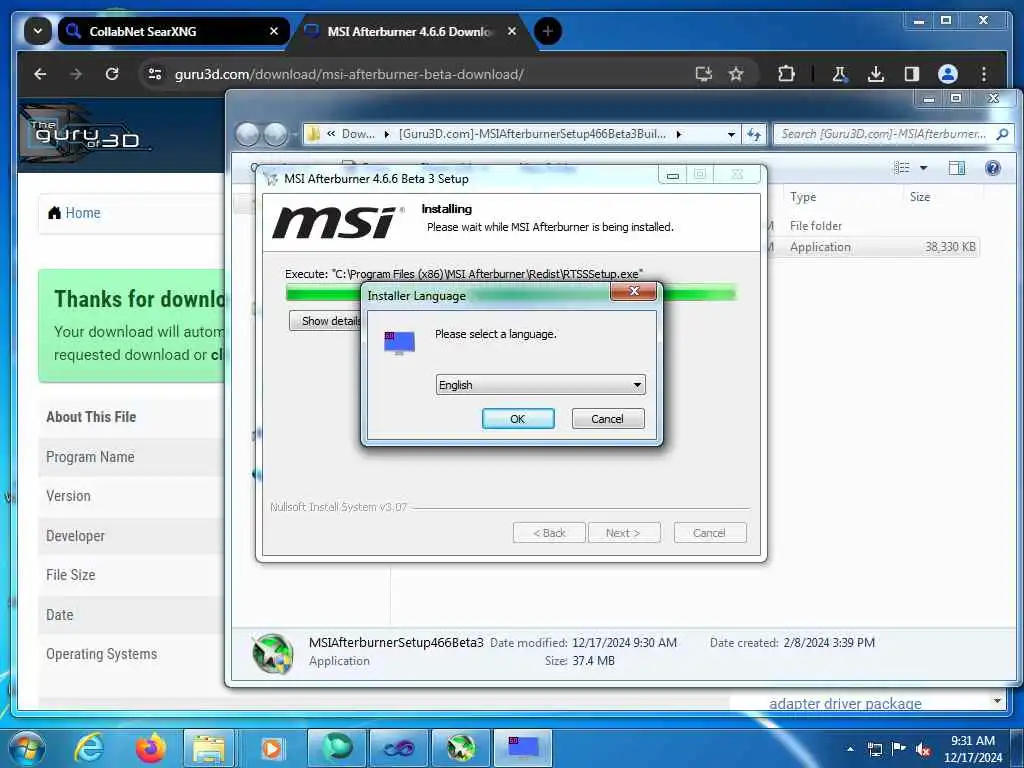
Task: Show hidden system tray icons
Action: 850,749
